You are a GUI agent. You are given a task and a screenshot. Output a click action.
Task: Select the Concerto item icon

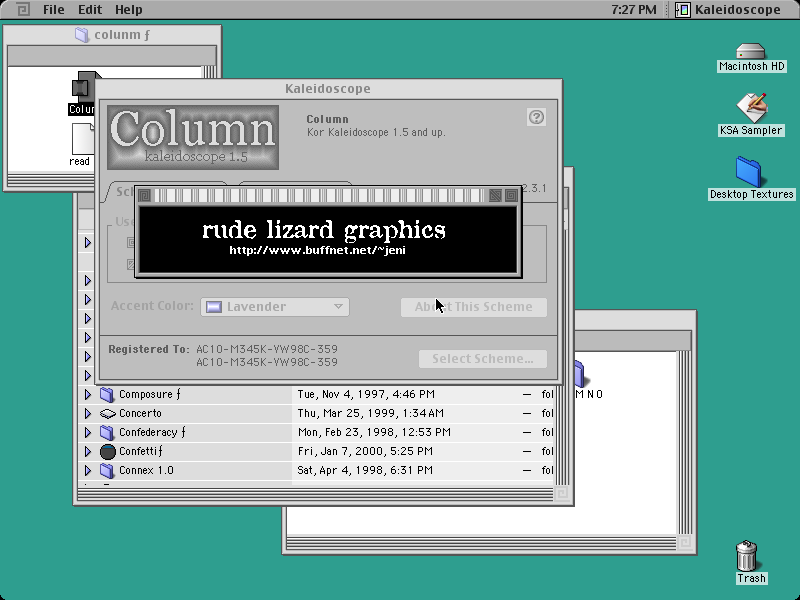108,413
